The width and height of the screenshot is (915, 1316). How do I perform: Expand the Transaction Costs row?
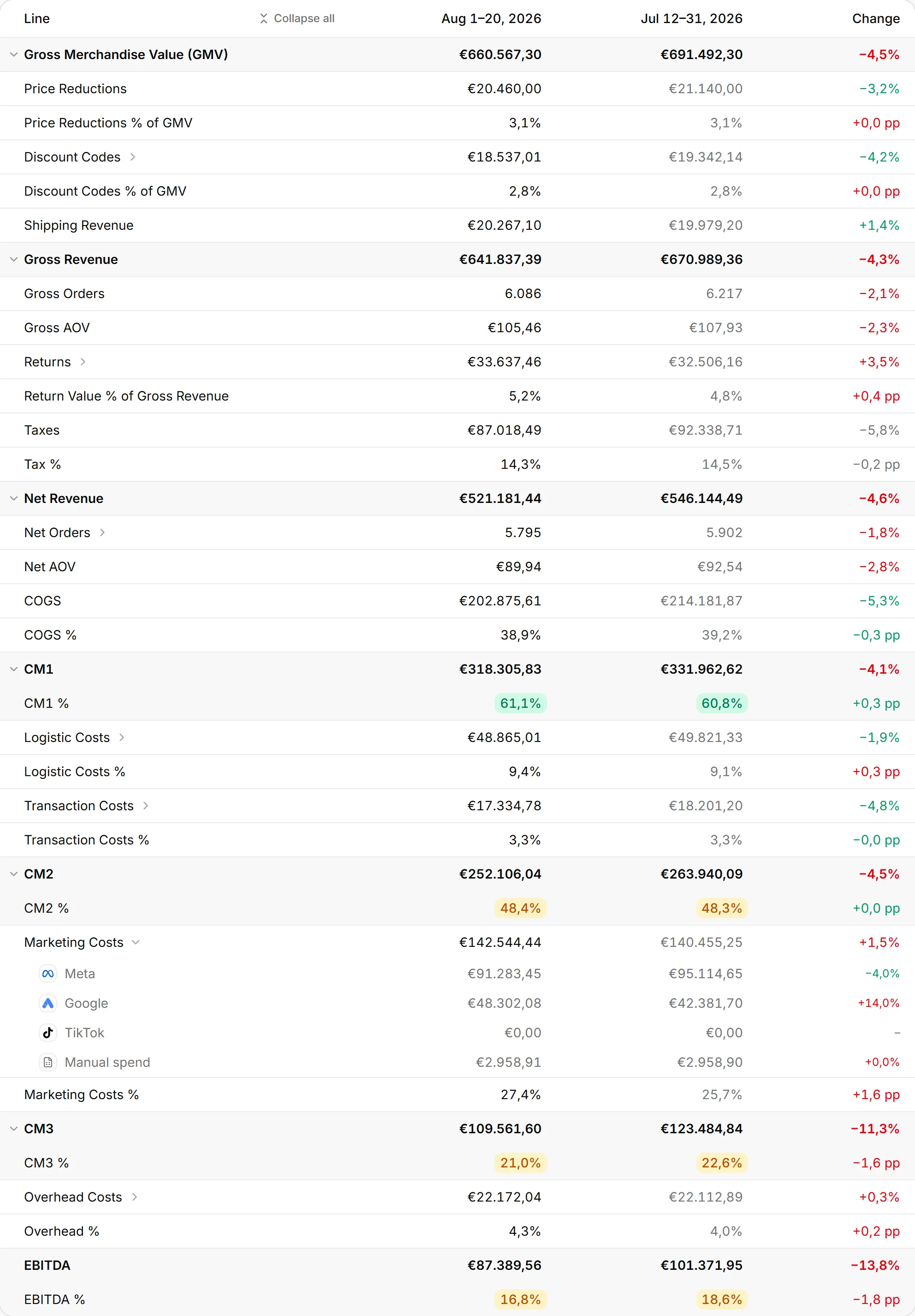point(146,806)
